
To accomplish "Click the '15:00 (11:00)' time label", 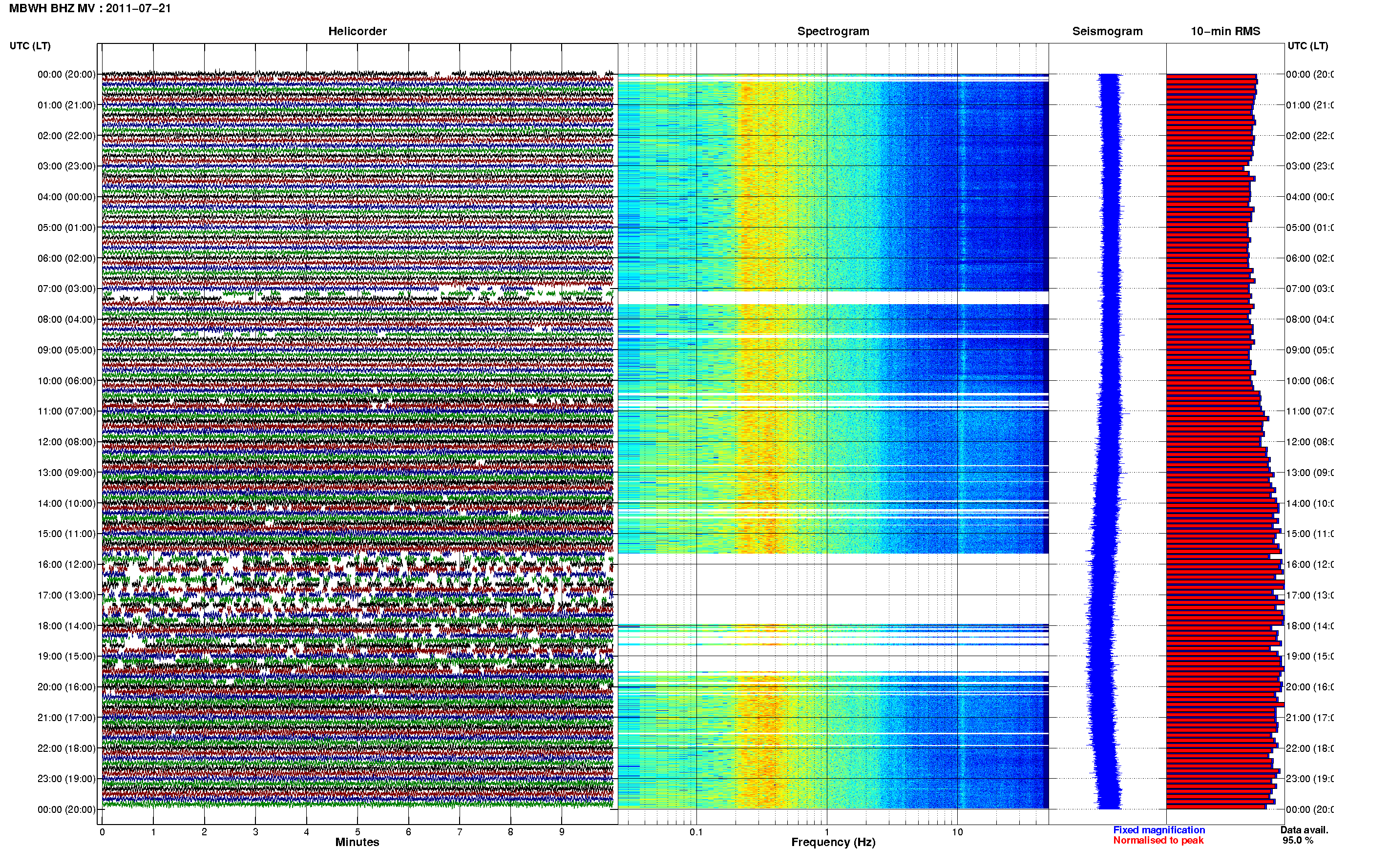I will pos(66,534).
